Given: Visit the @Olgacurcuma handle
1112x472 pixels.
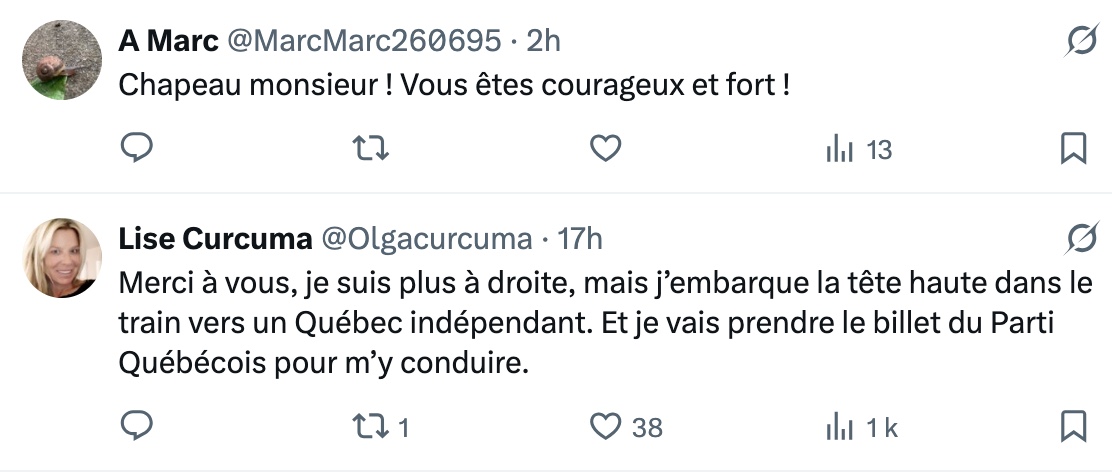Looking at the screenshot, I should pyautogui.click(x=425, y=240).
